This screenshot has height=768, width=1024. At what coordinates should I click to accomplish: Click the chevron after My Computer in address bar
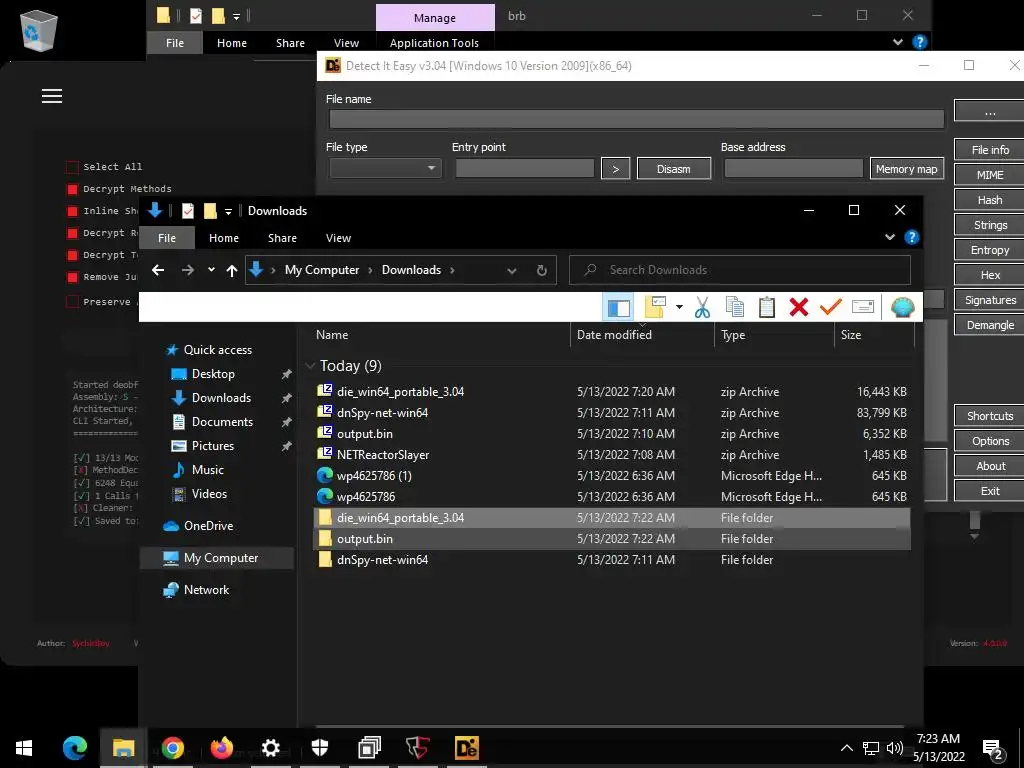point(370,270)
